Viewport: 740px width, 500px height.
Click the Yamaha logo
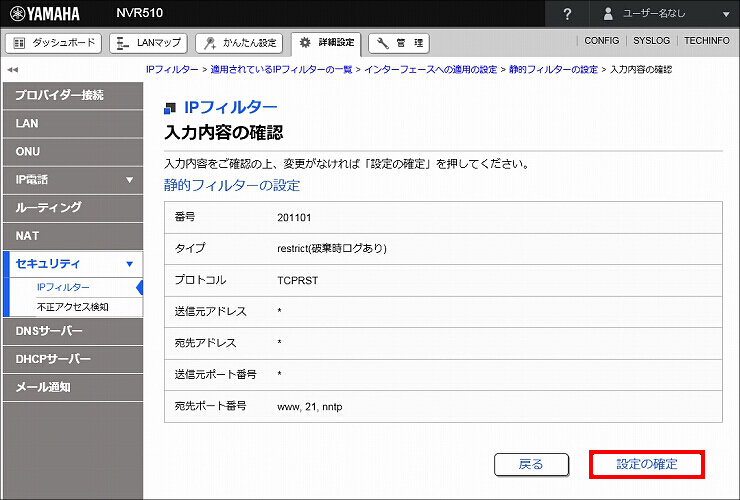(45, 13)
